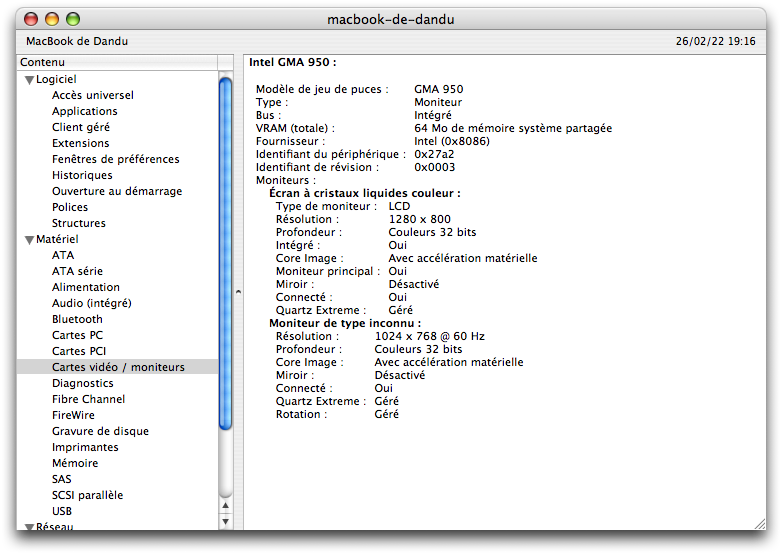This screenshot has width=782, height=554.
Task: Open the Diagnostics entry
Action: pyautogui.click(x=83, y=383)
